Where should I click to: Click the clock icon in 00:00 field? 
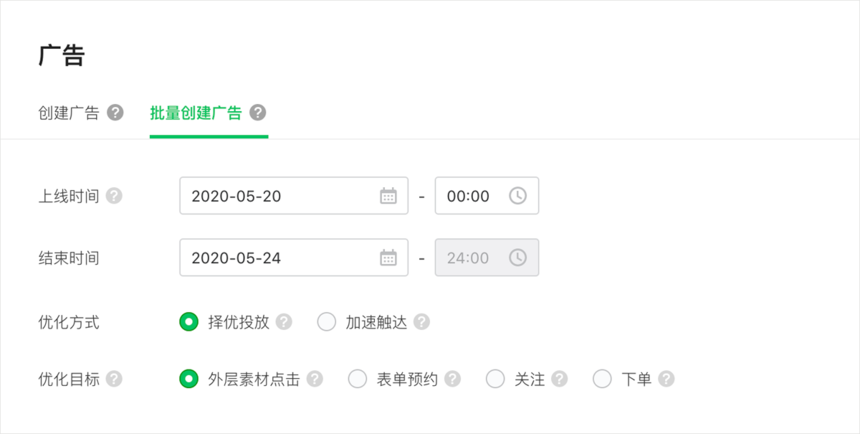(x=518, y=196)
